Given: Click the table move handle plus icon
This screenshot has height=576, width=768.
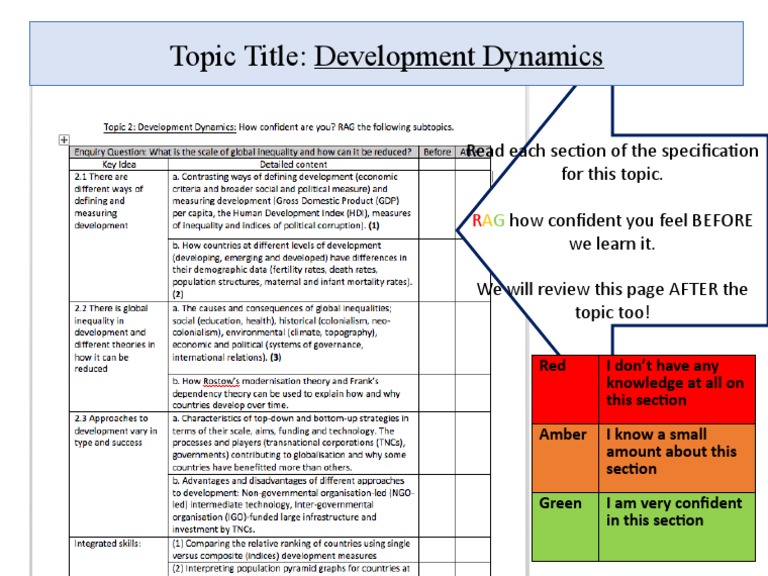Looking at the screenshot, I should [x=64, y=140].
